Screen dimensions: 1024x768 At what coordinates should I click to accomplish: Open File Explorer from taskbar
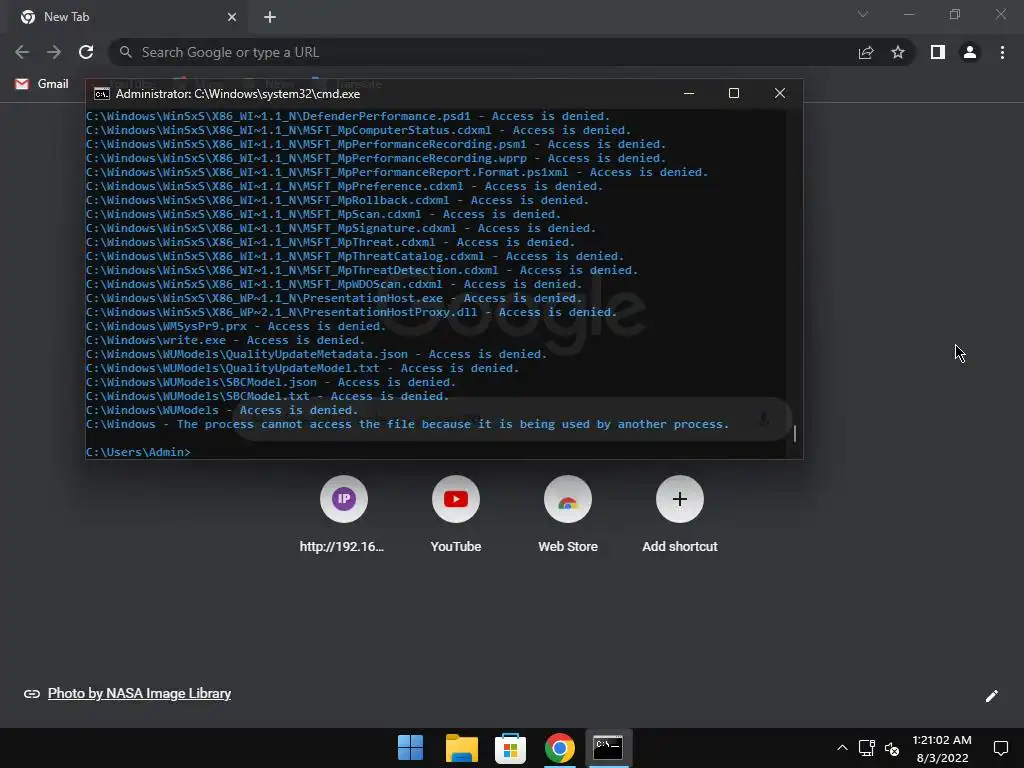462,748
